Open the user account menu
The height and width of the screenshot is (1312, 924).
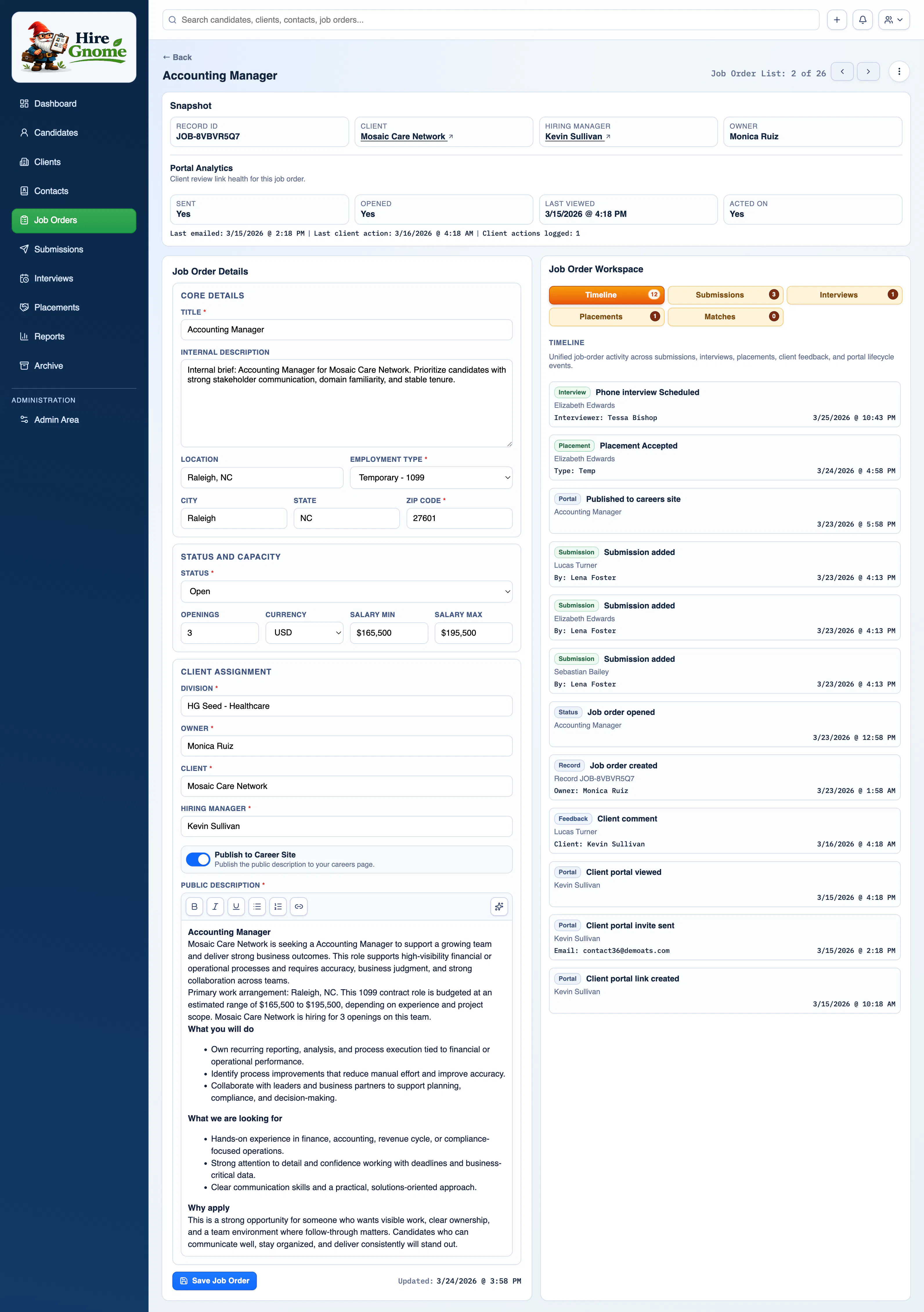coord(894,20)
